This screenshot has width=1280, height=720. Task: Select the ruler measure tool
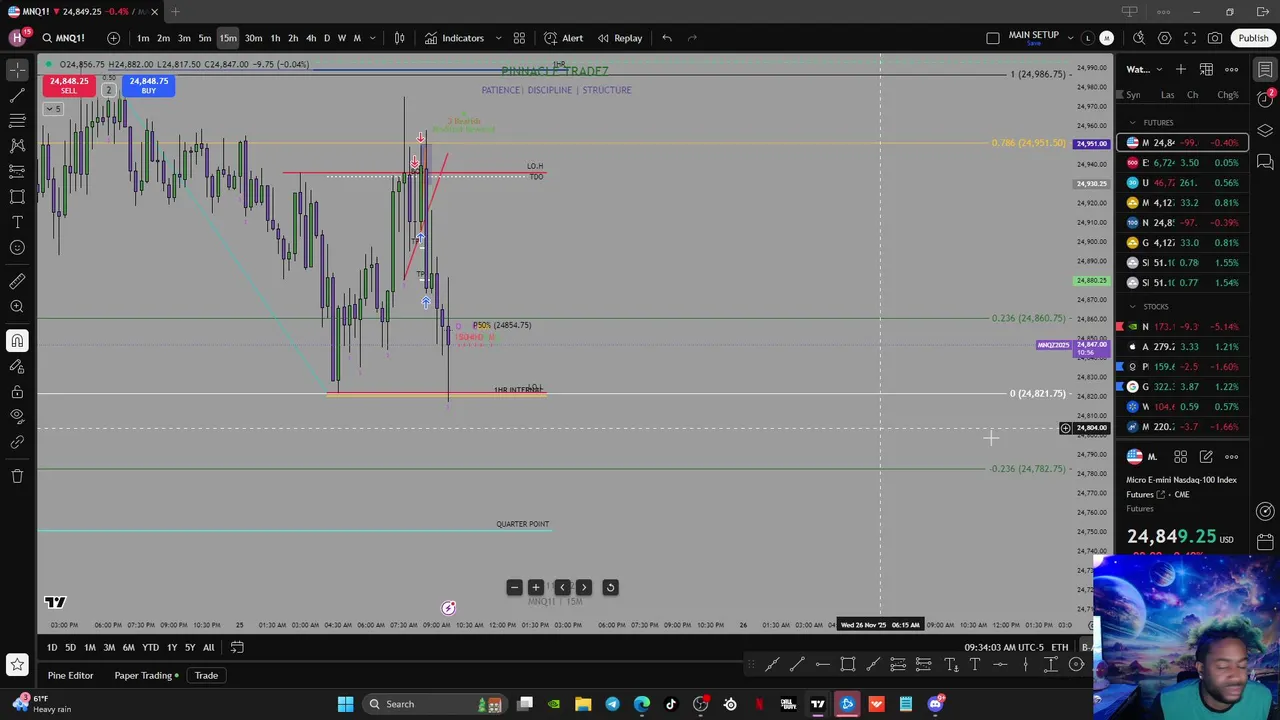point(17,281)
